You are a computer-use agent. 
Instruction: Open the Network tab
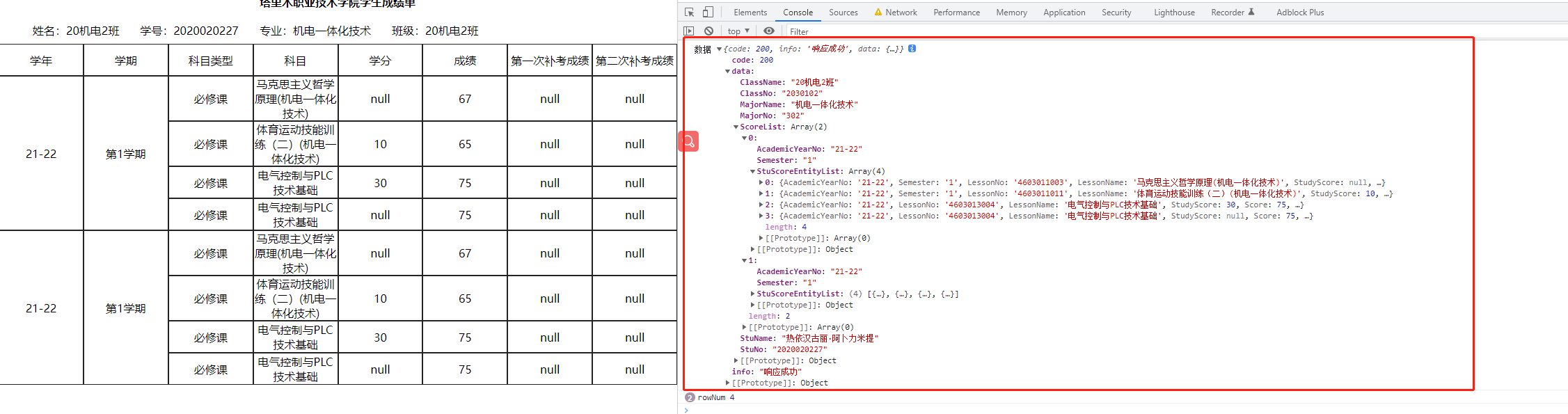point(901,13)
